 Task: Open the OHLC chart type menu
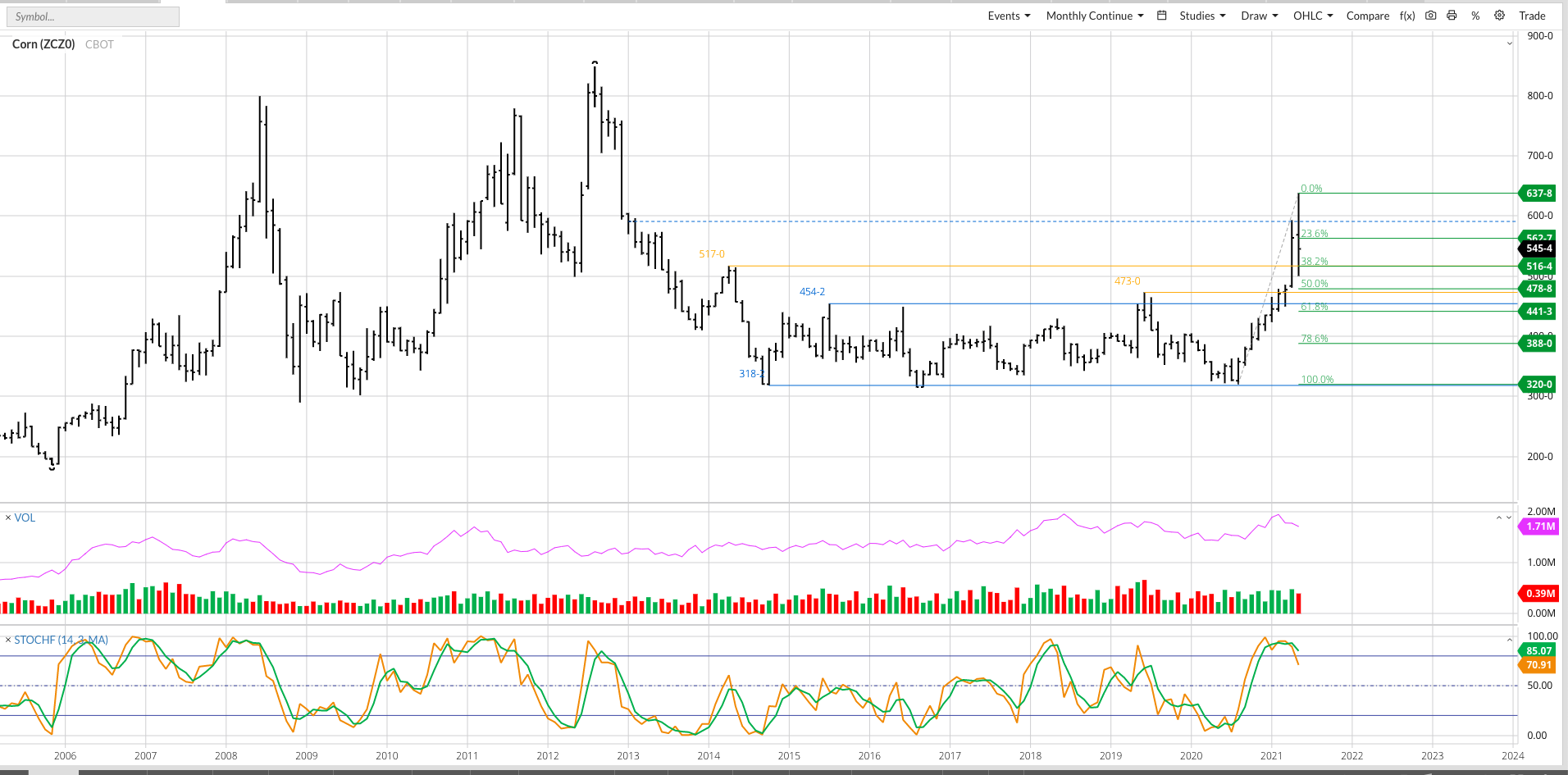1313,16
